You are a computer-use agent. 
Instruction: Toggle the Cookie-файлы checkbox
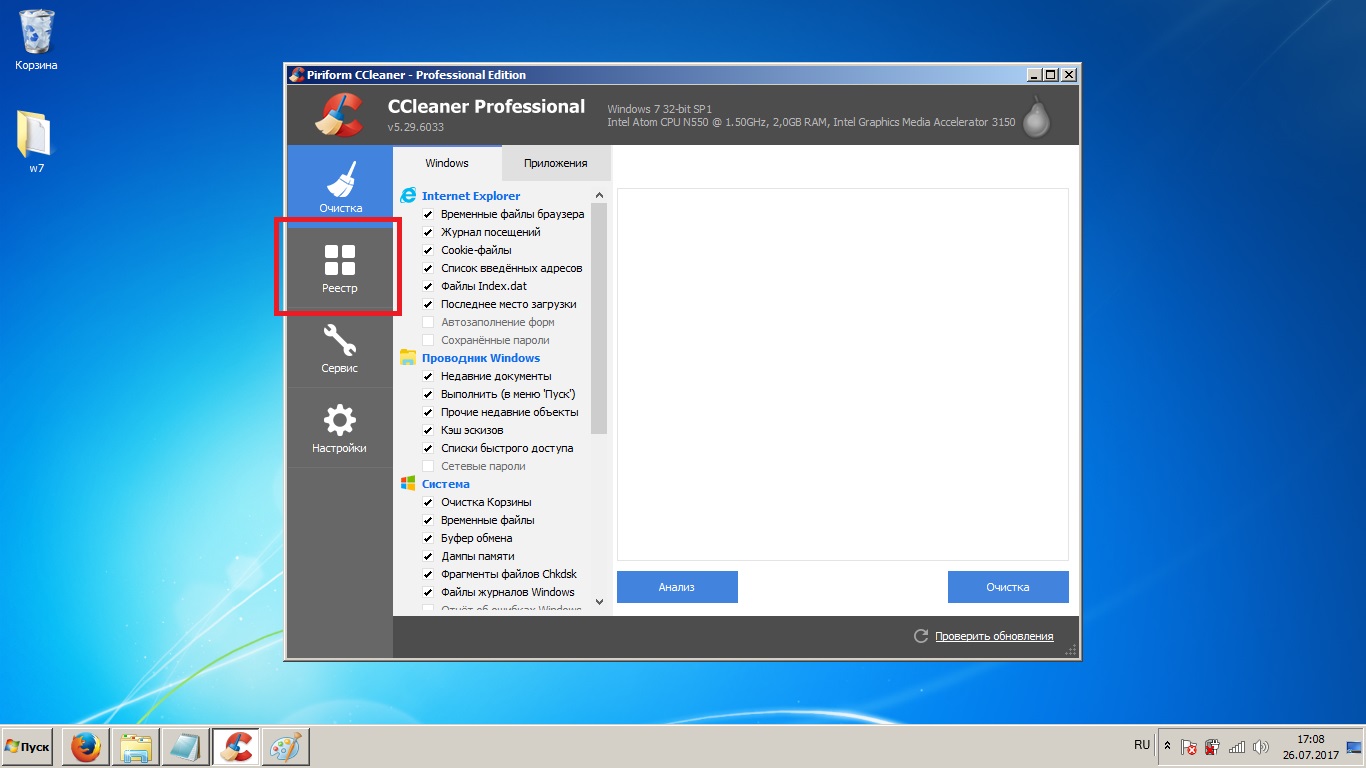click(x=428, y=250)
